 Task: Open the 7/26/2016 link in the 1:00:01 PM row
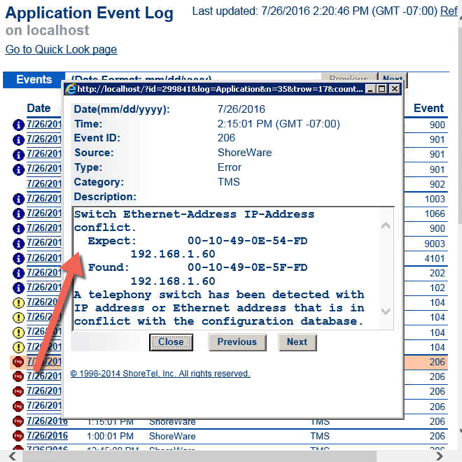[x=47, y=436]
